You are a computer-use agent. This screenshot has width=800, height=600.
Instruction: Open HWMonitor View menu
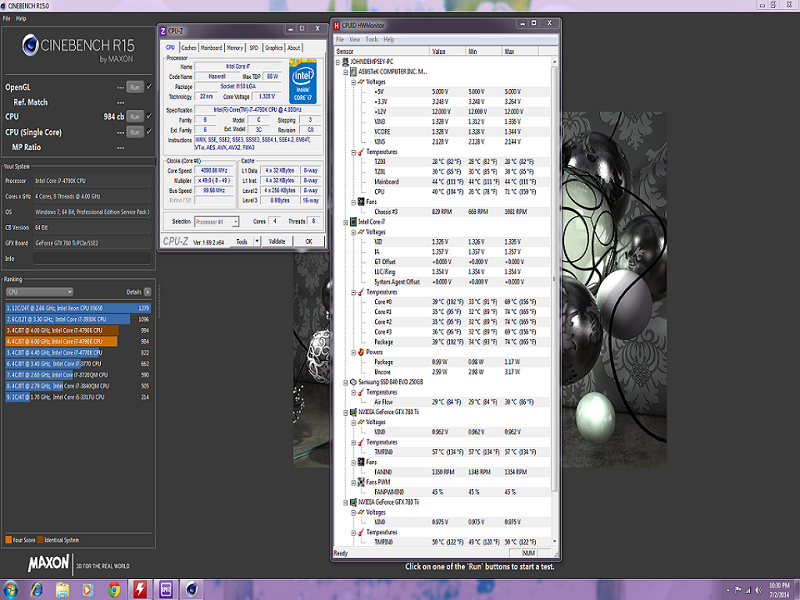click(x=355, y=39)
